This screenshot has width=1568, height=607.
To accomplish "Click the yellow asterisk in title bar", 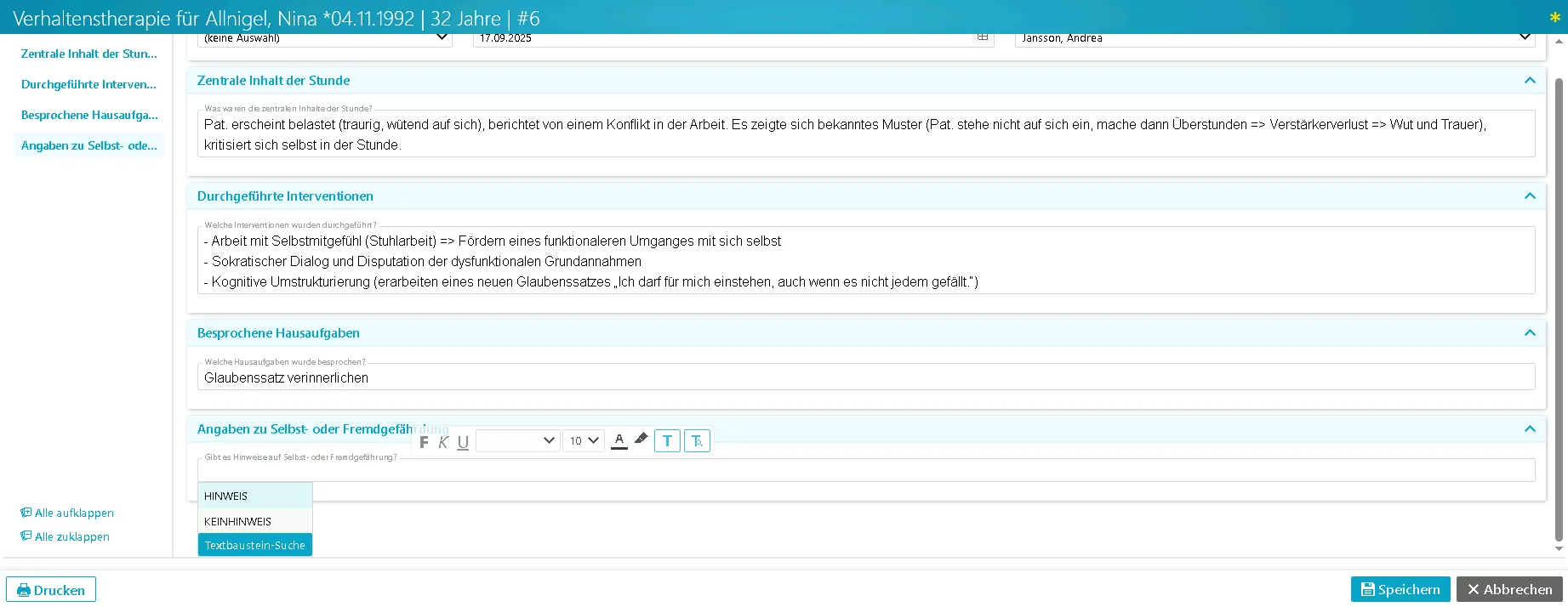I will click(x=1554, y=18).
